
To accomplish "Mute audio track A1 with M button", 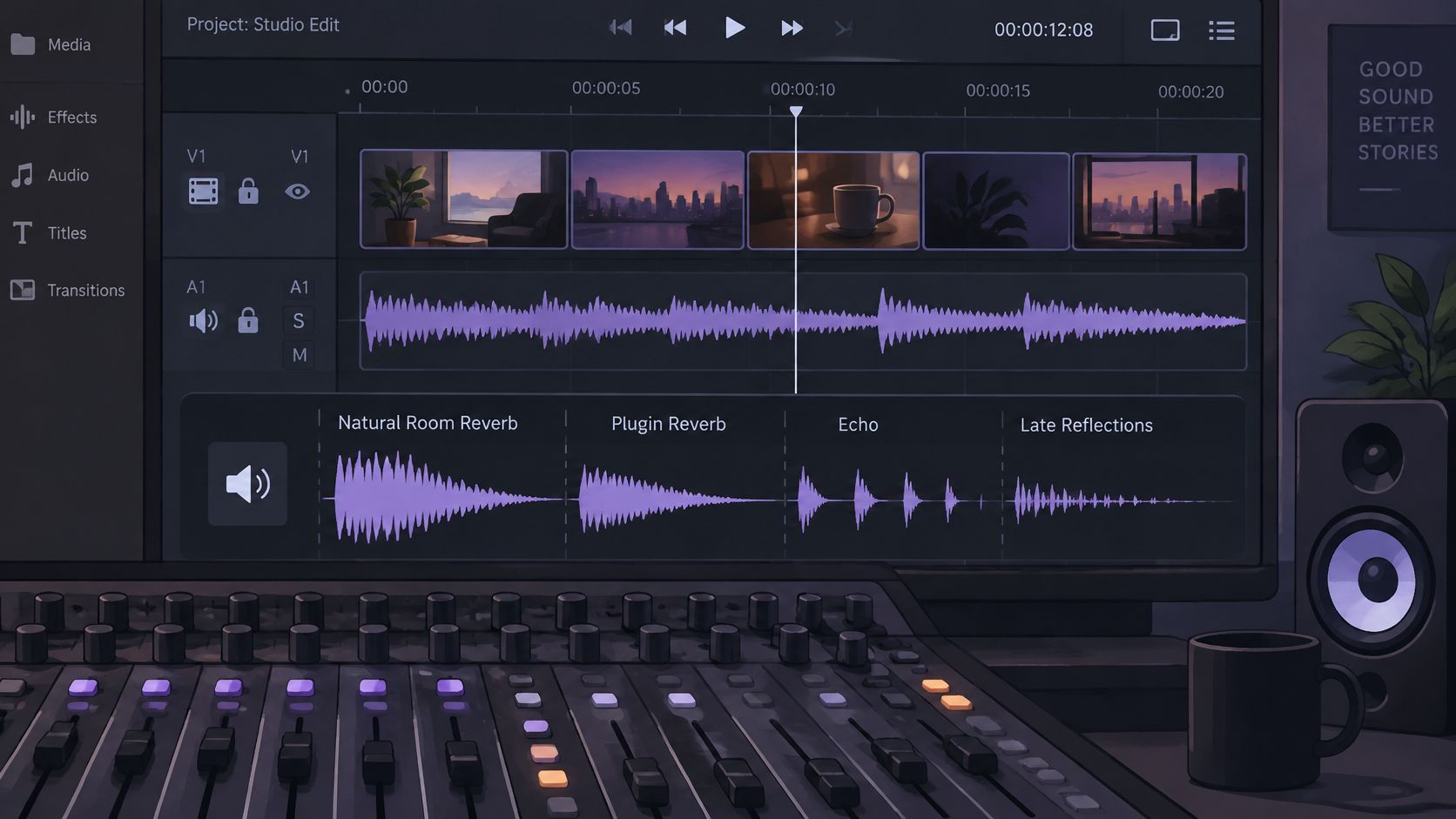I will (x=299, y=355).
